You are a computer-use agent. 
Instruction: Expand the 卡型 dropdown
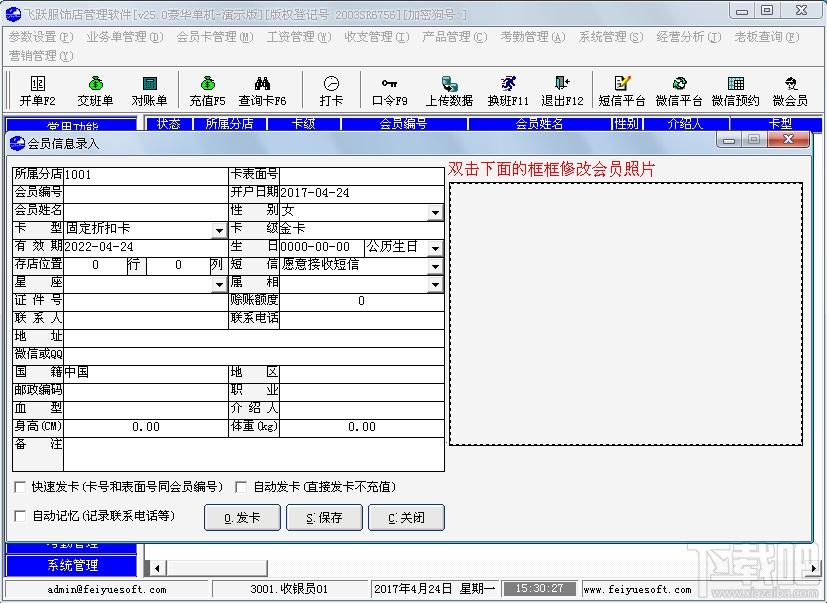pos(219,230)
